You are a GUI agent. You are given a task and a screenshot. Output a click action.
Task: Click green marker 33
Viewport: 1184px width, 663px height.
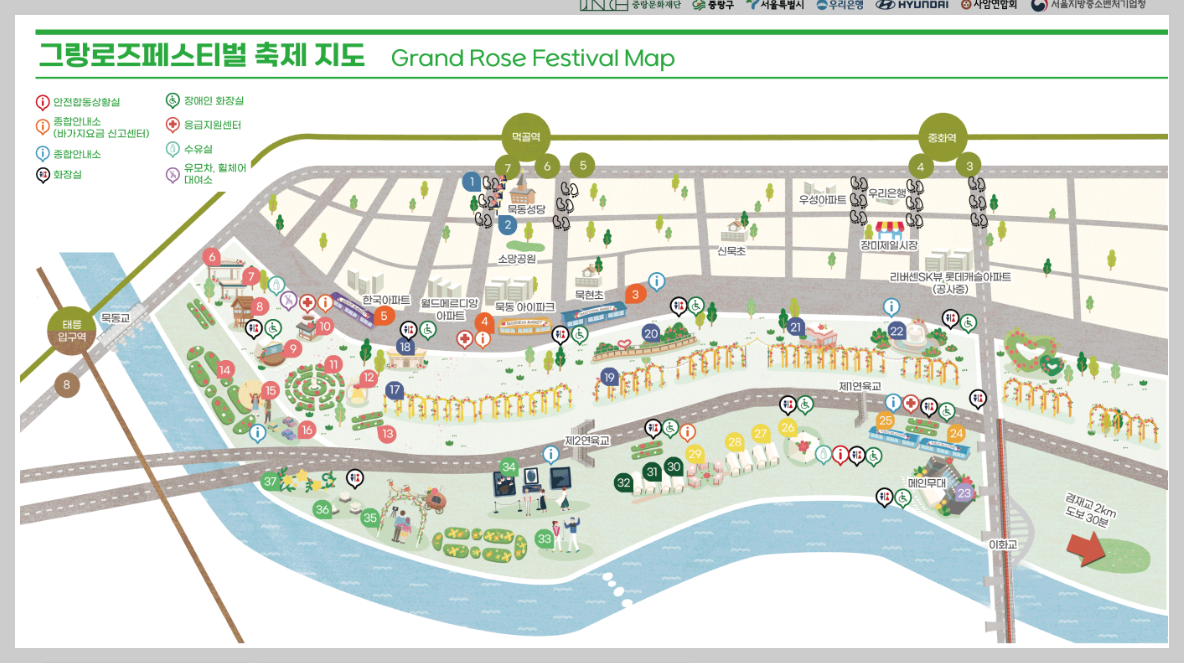(544, 538)
